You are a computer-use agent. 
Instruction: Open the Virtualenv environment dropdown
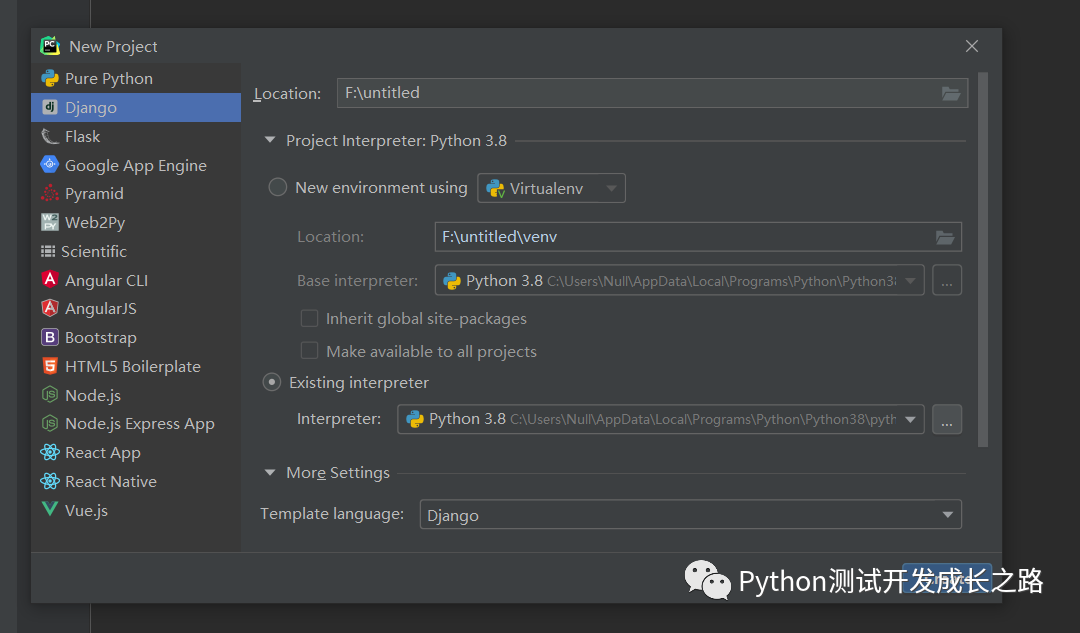coord(551,188)
